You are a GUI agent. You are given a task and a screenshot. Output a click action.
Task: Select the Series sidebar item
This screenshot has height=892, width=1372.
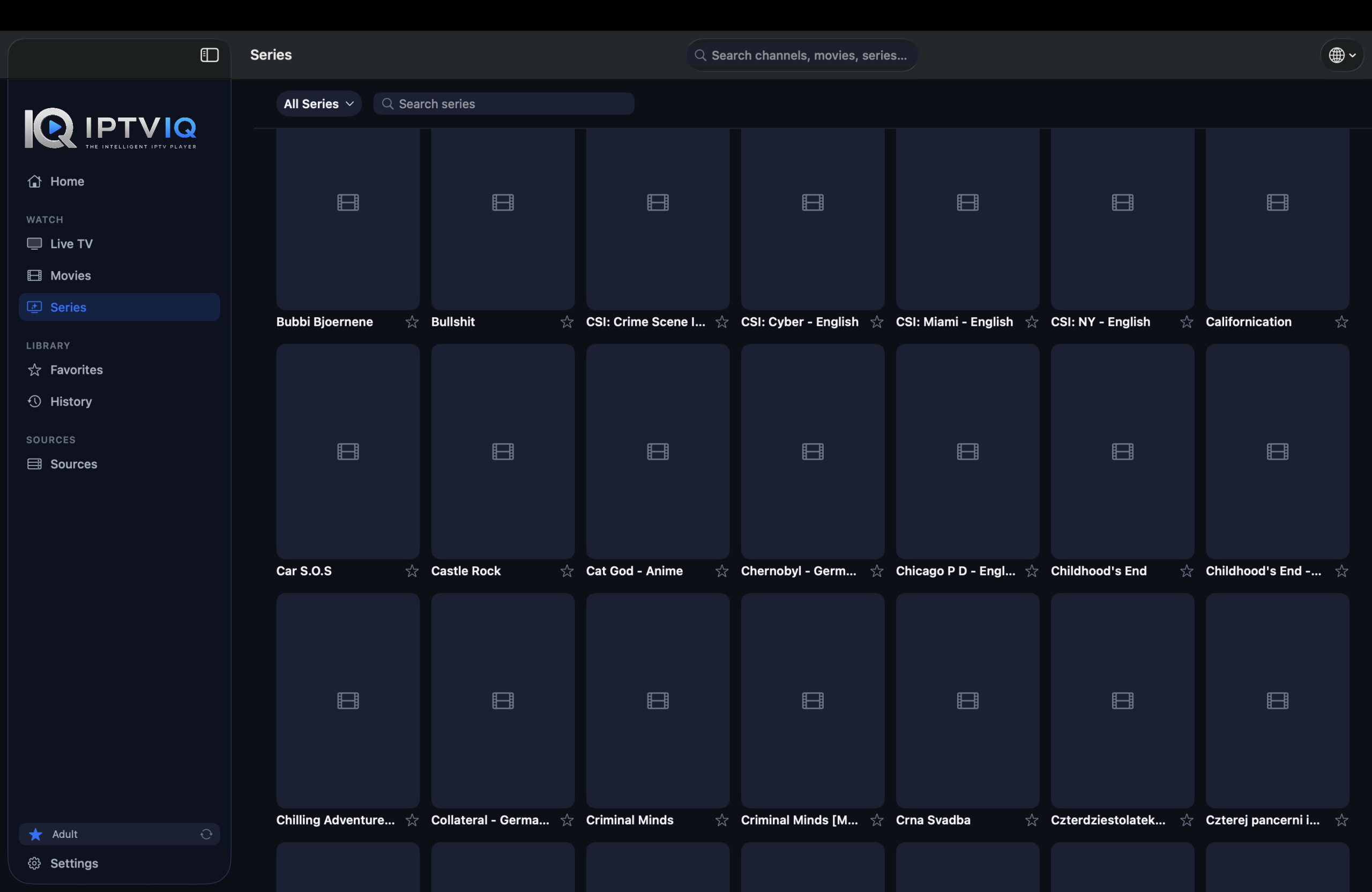point(120,307)
